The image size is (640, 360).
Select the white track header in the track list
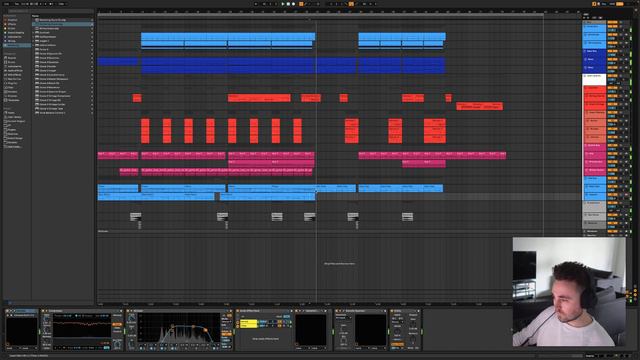(594, 80)
